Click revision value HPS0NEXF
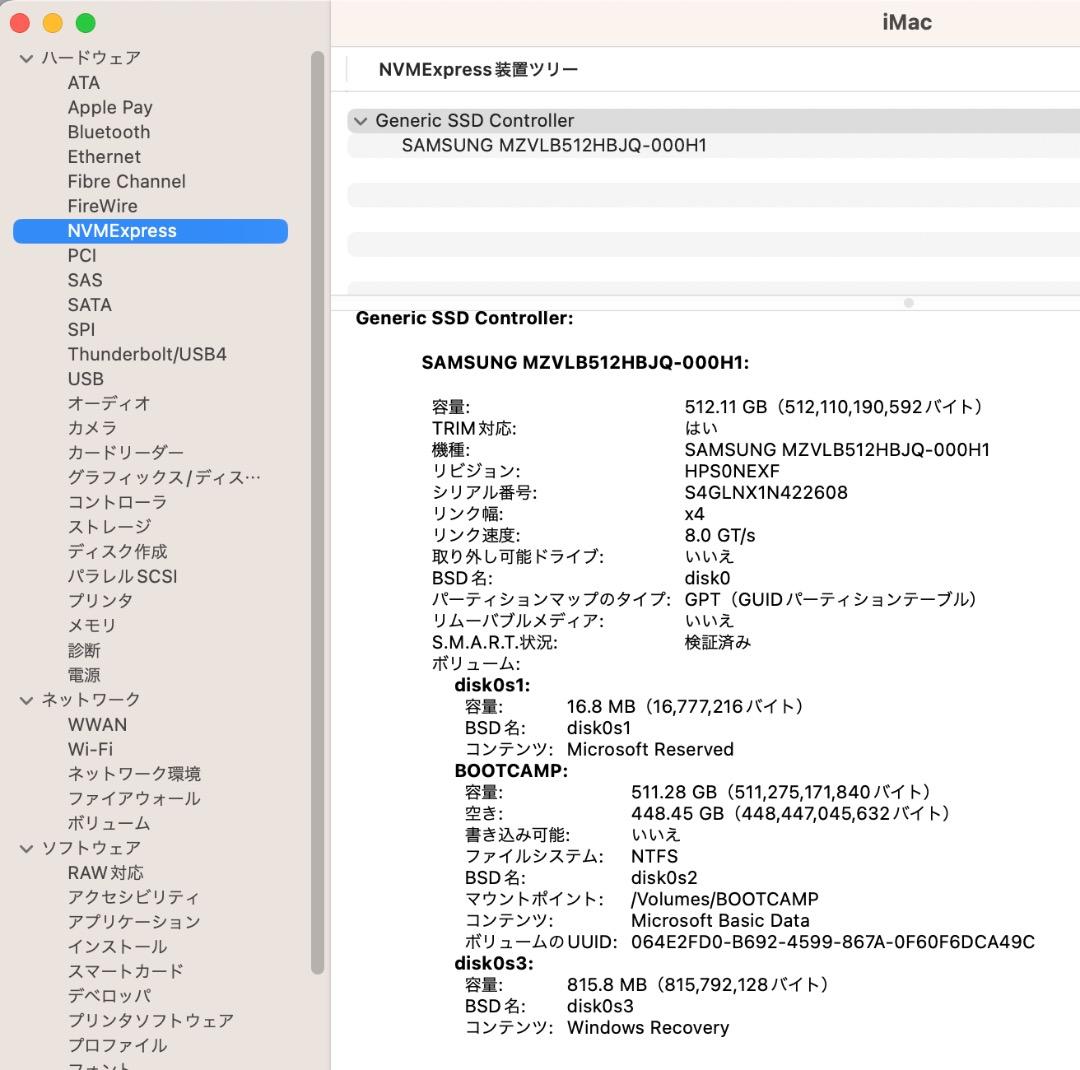 click(731, 471)
